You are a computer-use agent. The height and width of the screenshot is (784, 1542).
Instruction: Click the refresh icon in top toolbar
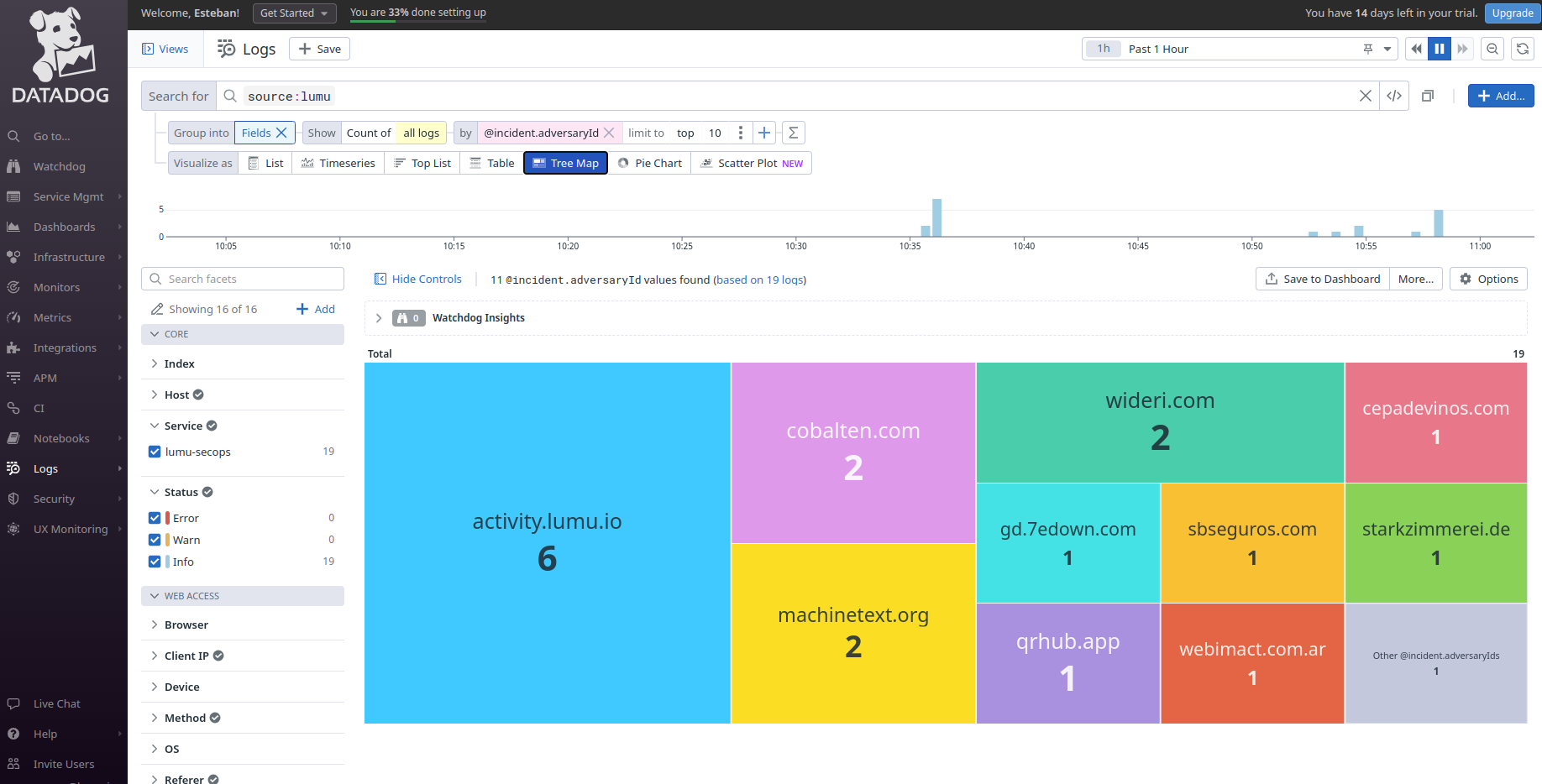point(1523,49)
